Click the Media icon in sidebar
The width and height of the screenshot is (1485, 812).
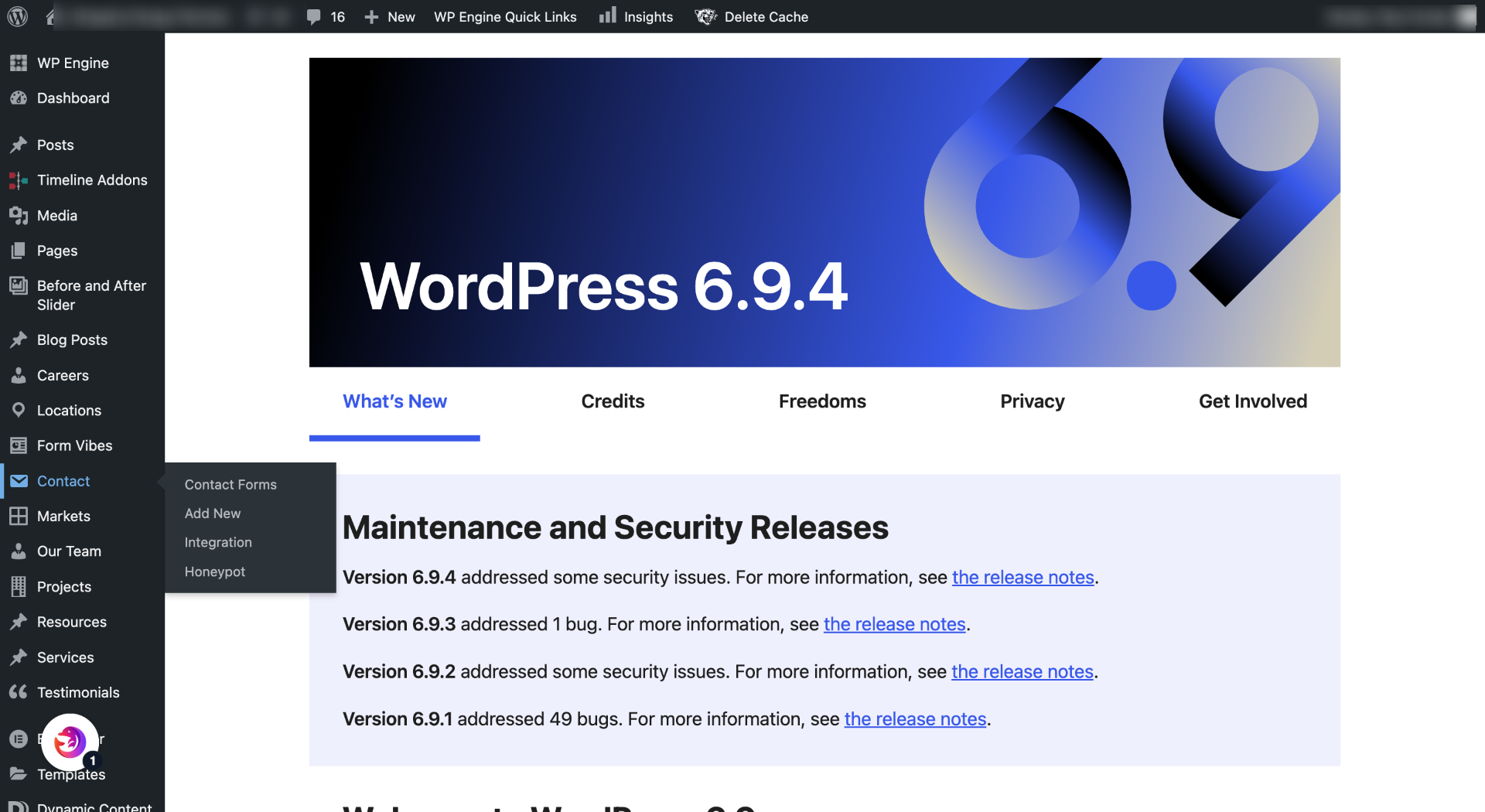(19, 215)
